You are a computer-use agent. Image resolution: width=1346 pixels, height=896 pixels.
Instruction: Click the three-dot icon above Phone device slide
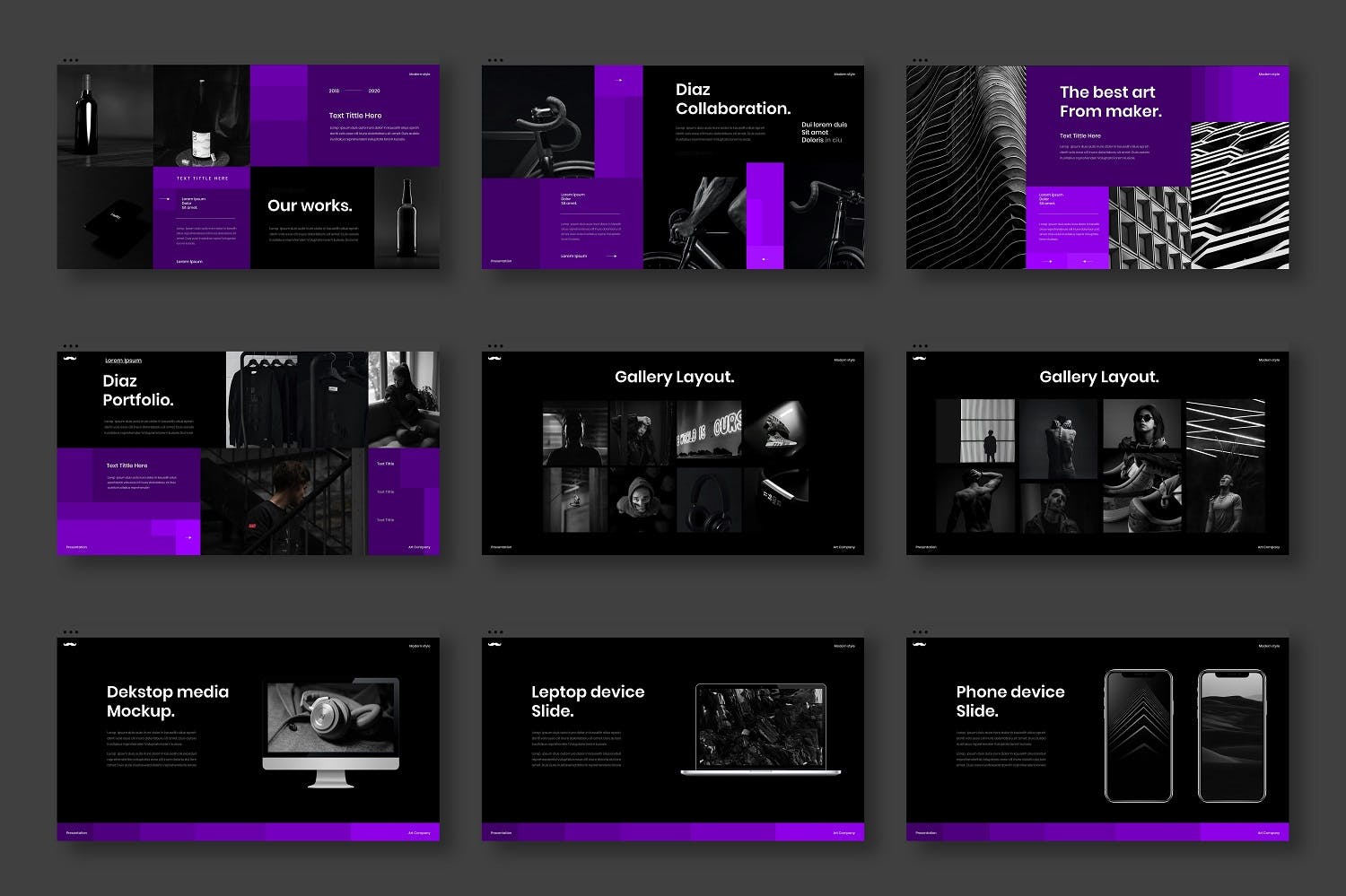(x=920, y=632)
